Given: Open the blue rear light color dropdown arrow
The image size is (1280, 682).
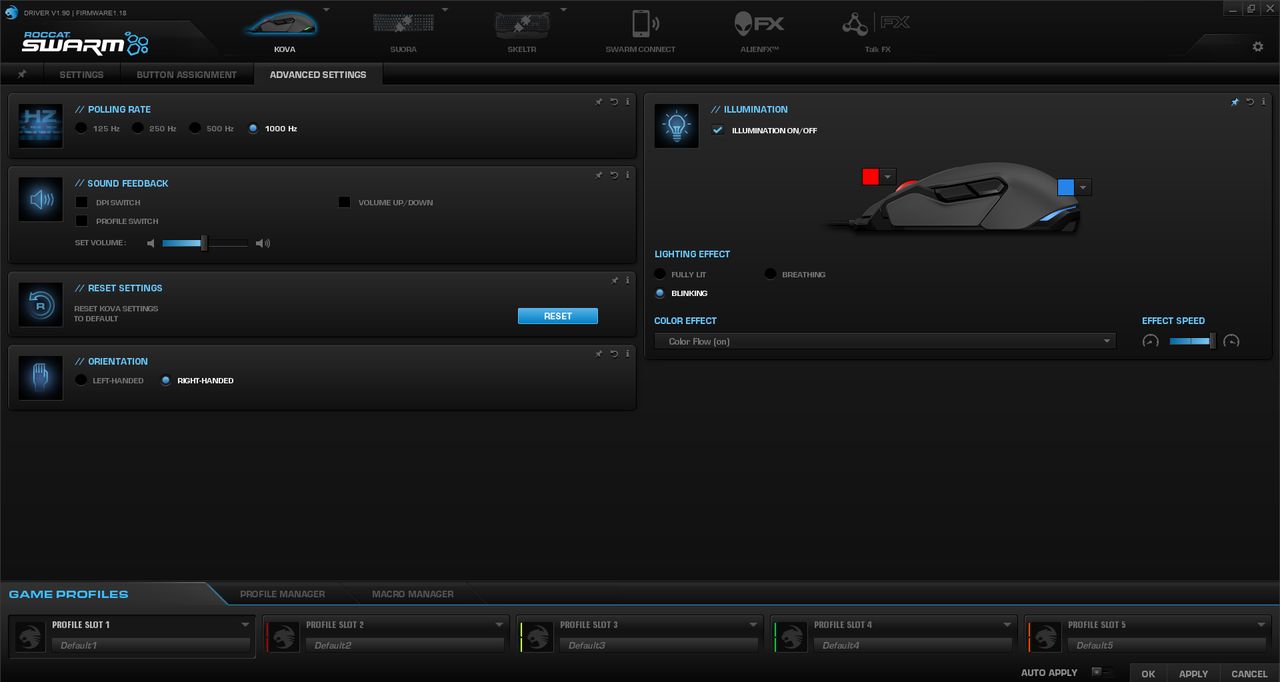Looking at the screenshot, I should 1083,187.
